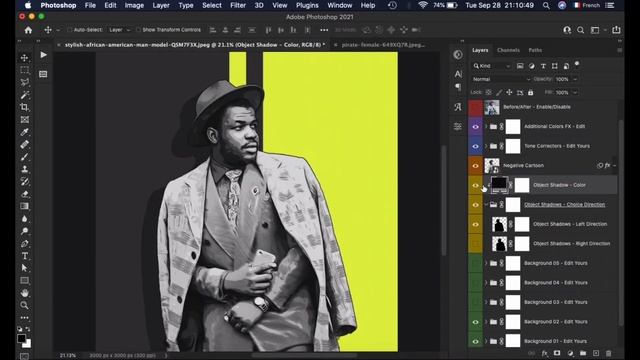Viewport: 640px width, 360px height.
Task: Select the Rectangle shape tool
Action: (x=24, y=280)
